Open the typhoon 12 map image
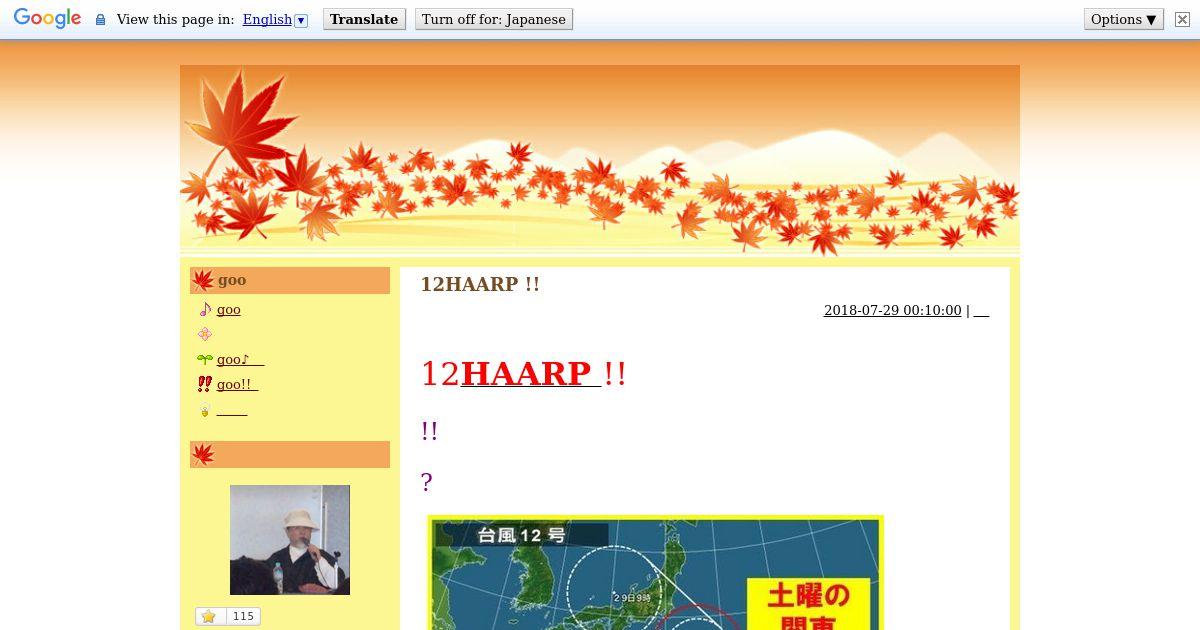Image resolution: width=1200 pixels, height=630 pixels. [x=656, y=572]
